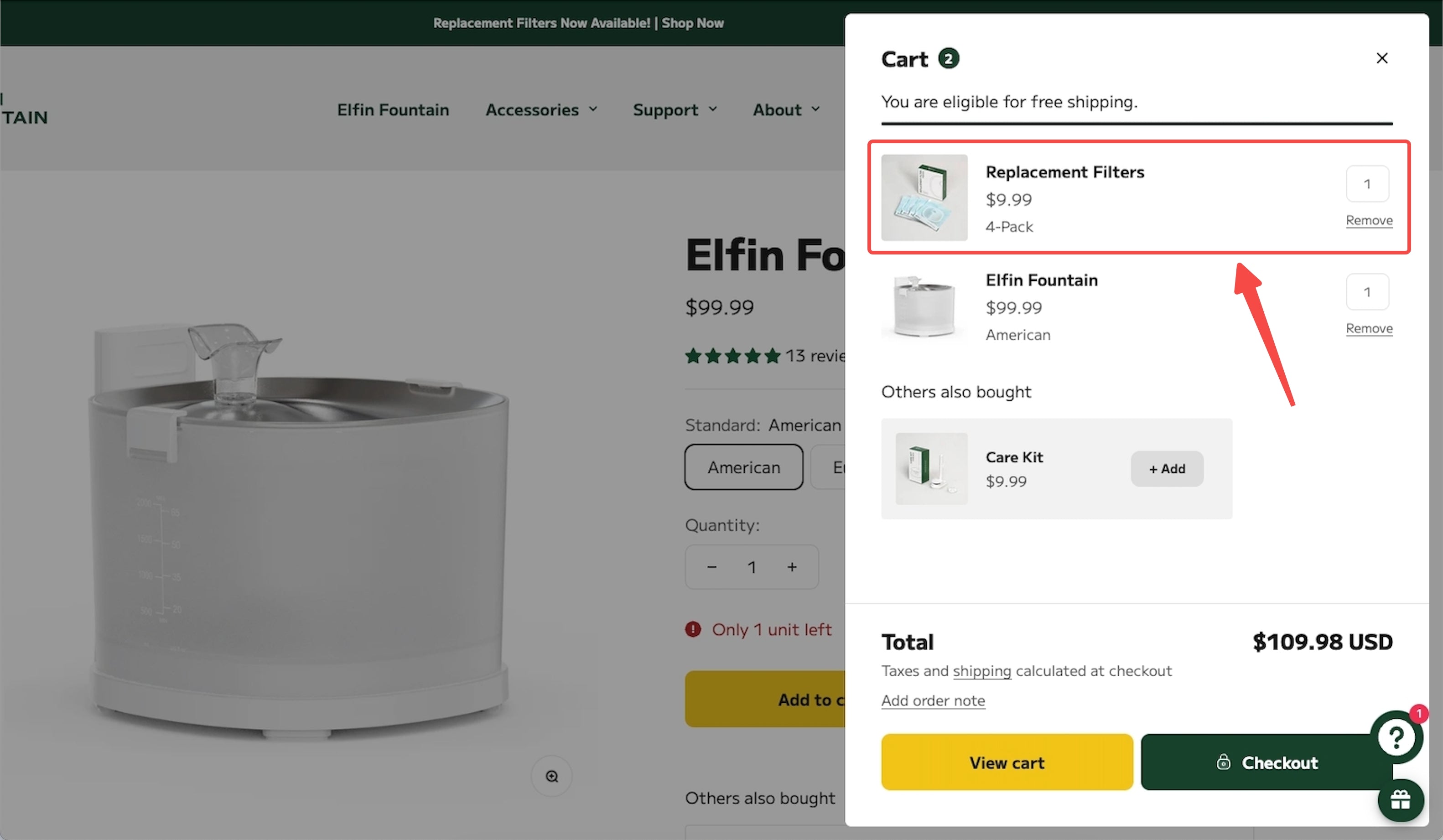
Task: Click the Elfin Fountain cart thumbnail
Action: click(924, 306)
